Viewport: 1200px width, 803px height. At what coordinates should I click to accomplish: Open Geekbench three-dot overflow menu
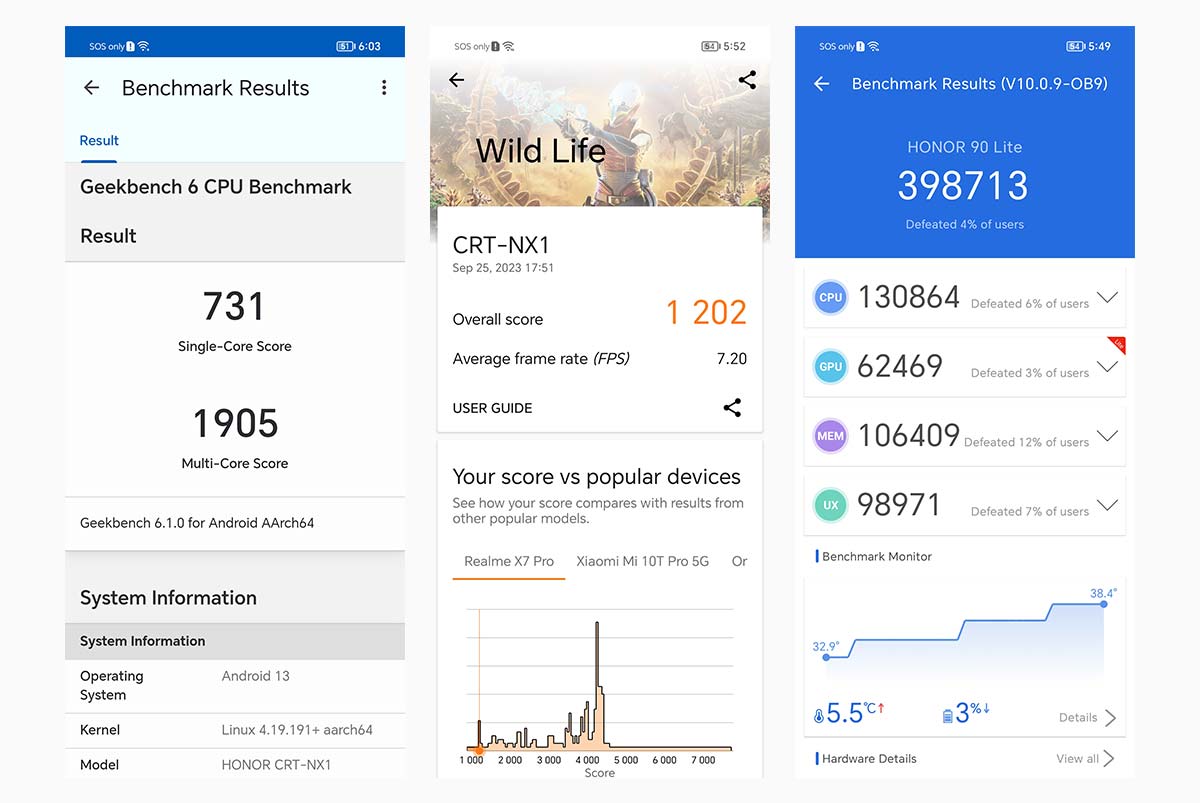tap(384, 88)
